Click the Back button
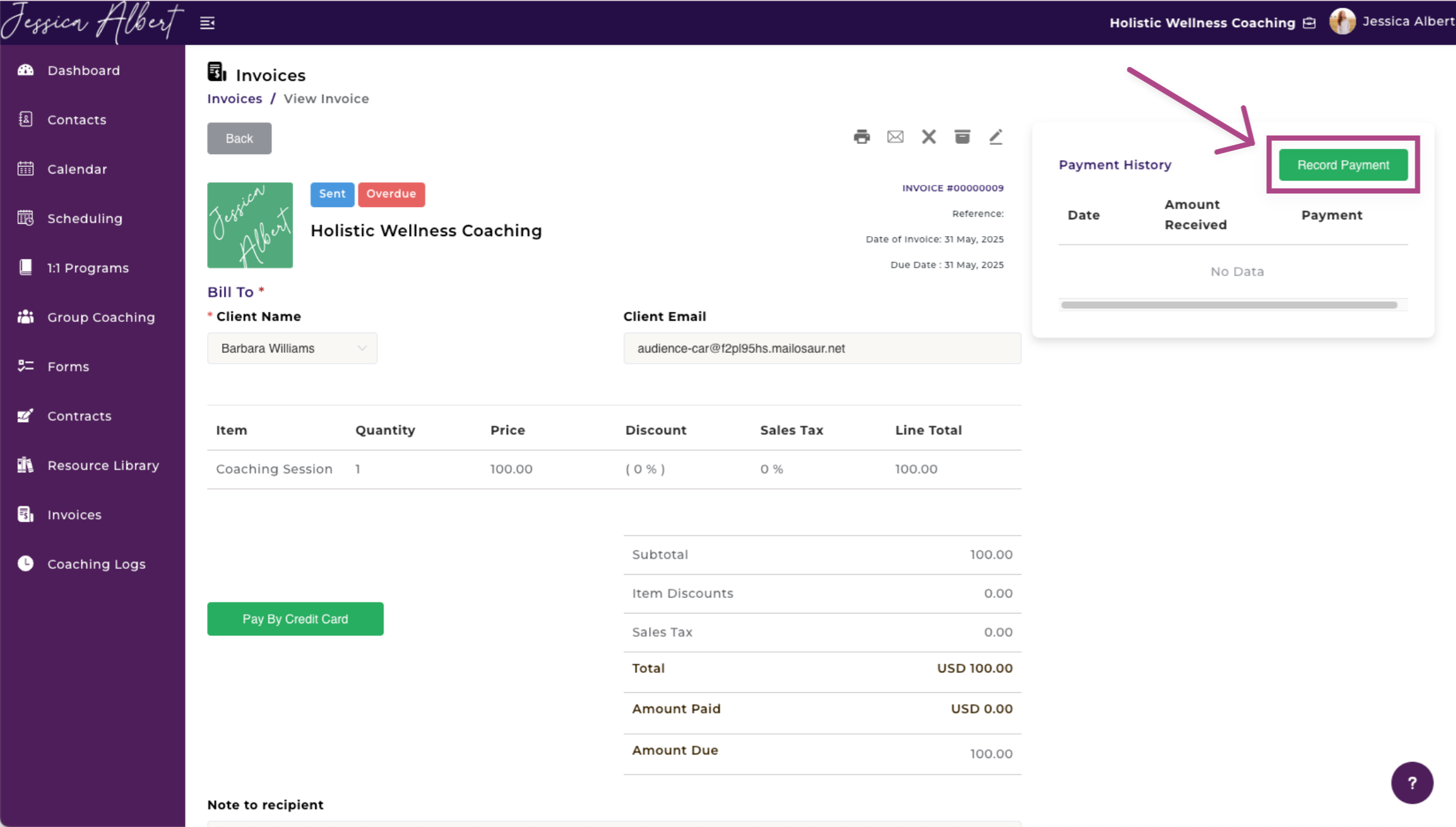 click(239, 138)
